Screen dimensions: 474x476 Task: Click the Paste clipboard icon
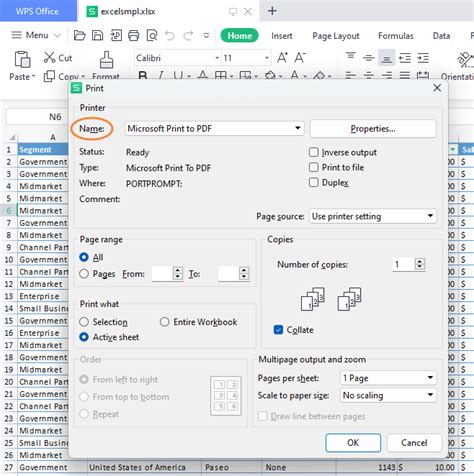pyautogui.click(x=22, y=59)
